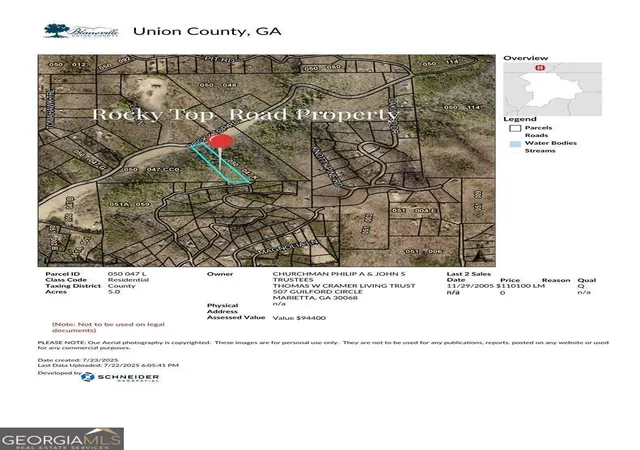
Task: Click the Parcels legend box swatch
Action: coord(515,128)
